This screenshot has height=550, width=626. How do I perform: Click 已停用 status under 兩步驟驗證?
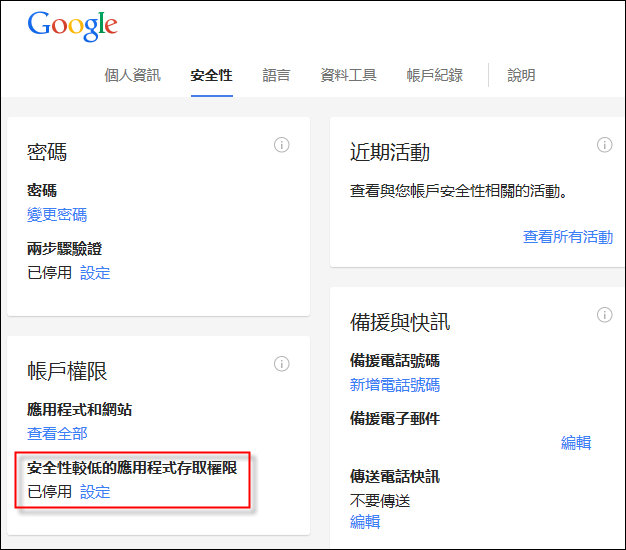click(50, 273)
